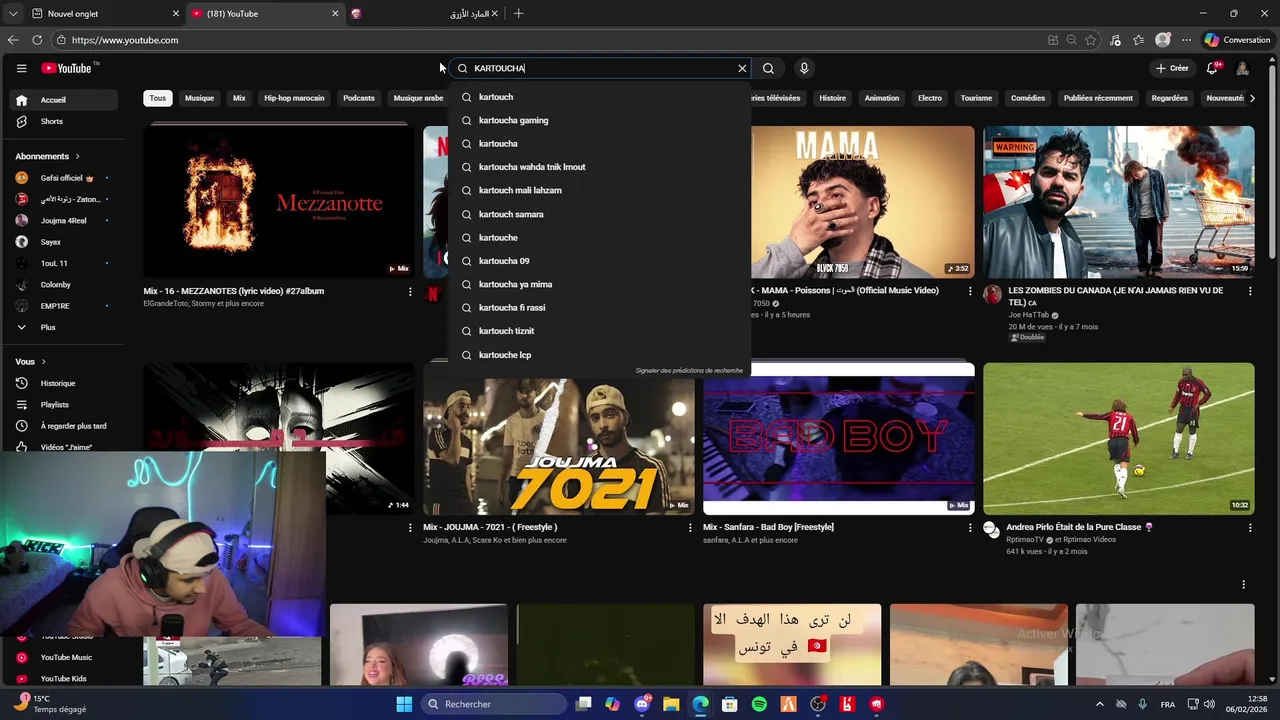Start voice search with the microphone
The width and height of the screenshot is (1280, 720).
(804, 68)
